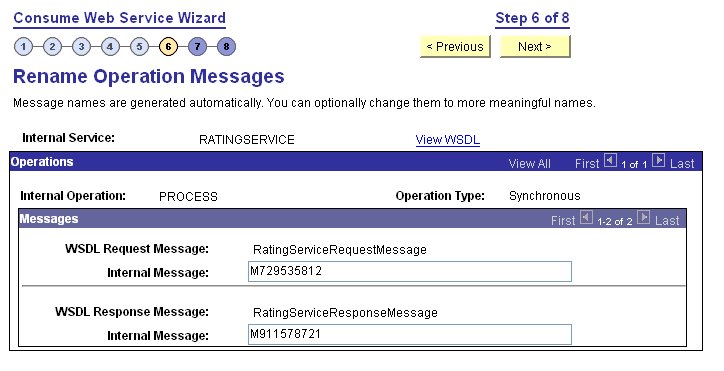The height and width of the screenshot is (371, 724).
Task: Go to wizard step 1 circle
Action: click(x=24, y=47)
